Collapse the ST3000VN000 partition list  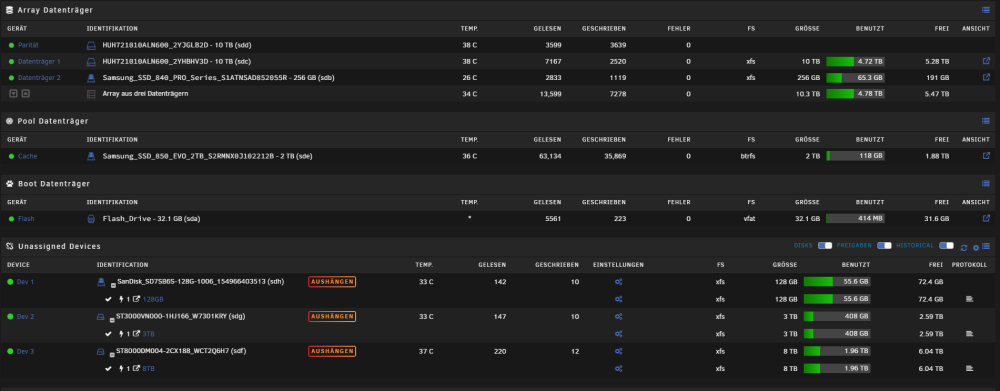(113, 320)
